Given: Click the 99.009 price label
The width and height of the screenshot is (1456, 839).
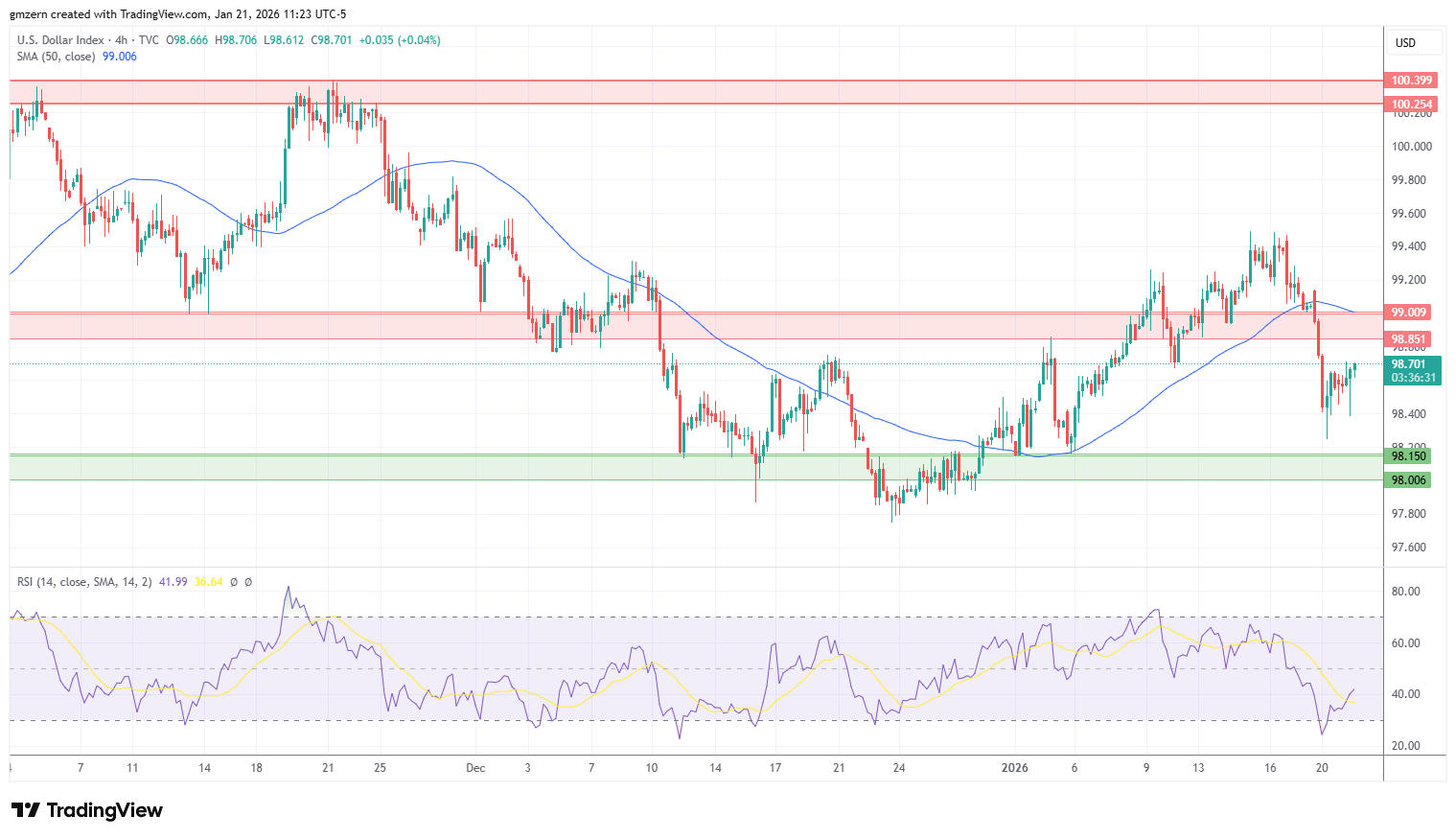Looking at the screenshot, I should coord(1409,313).
